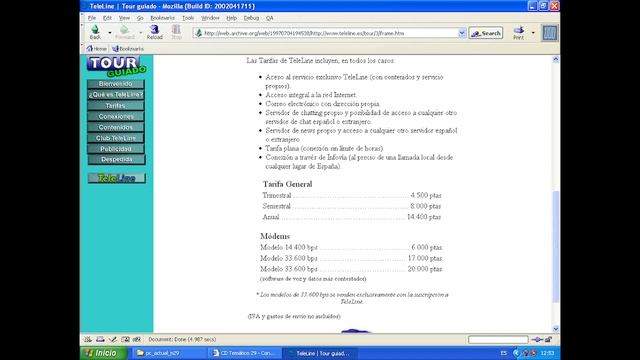
Task: Click the Tarifa General heading
Action: tap(287, 184)
